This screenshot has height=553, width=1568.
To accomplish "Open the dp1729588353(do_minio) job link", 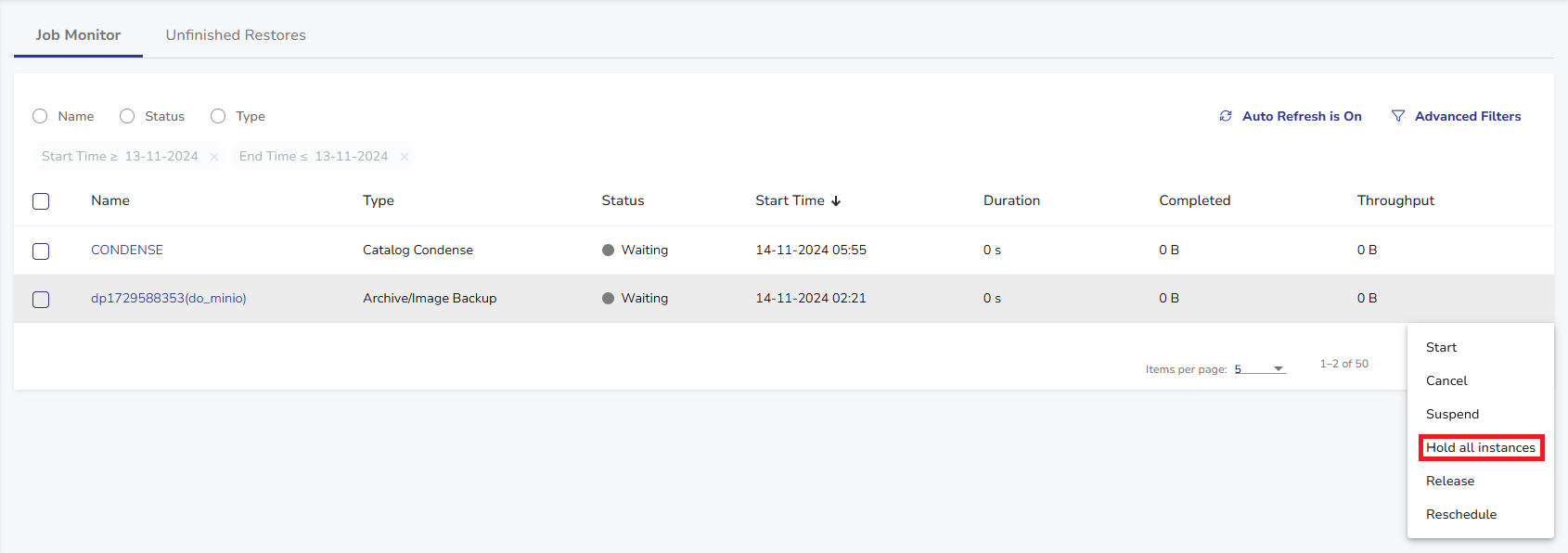I will (x=168, y=299).
